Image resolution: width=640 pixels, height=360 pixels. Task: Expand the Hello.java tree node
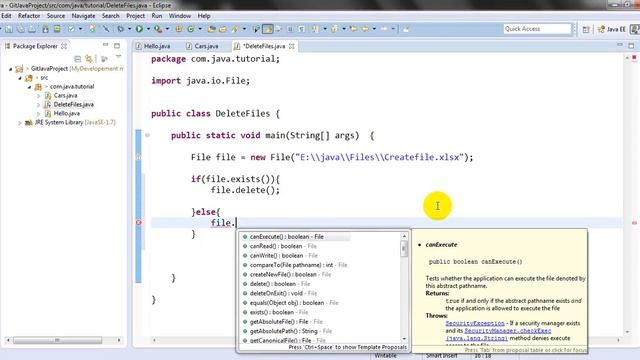(x=39, y=114)
